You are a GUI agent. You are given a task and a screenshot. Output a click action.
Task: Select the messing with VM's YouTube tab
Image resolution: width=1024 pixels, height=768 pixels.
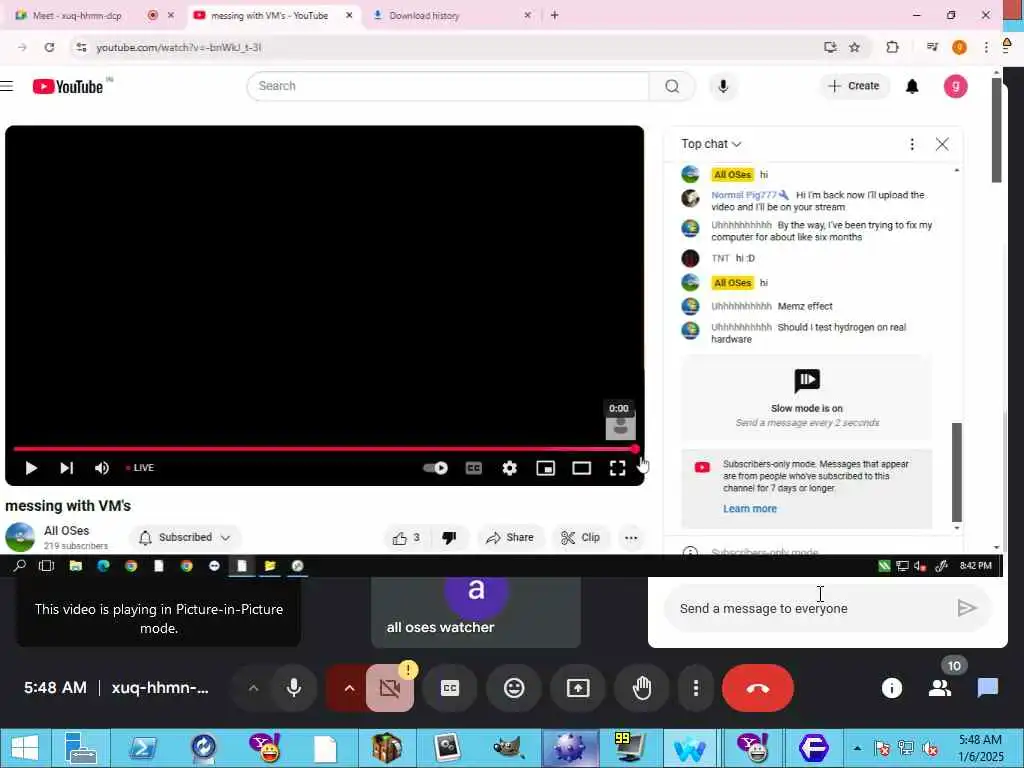tap(270, 15)
